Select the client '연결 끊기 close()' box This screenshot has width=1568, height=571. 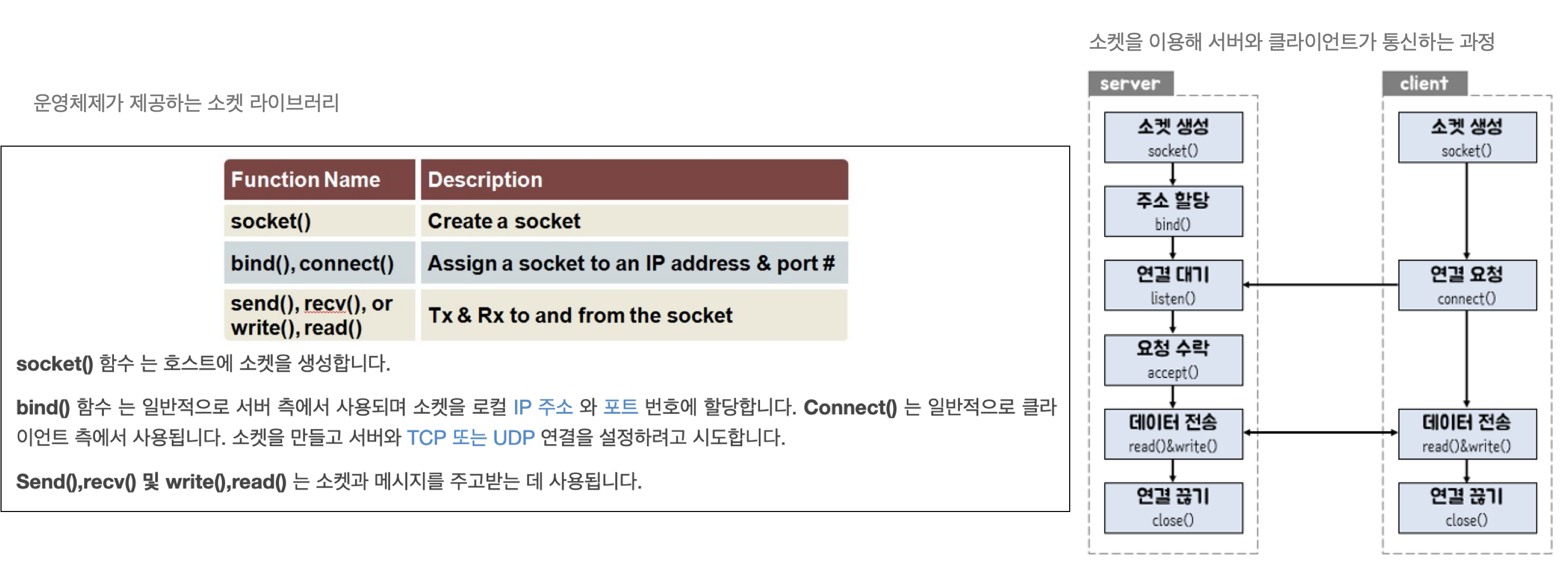[1467, 508]
